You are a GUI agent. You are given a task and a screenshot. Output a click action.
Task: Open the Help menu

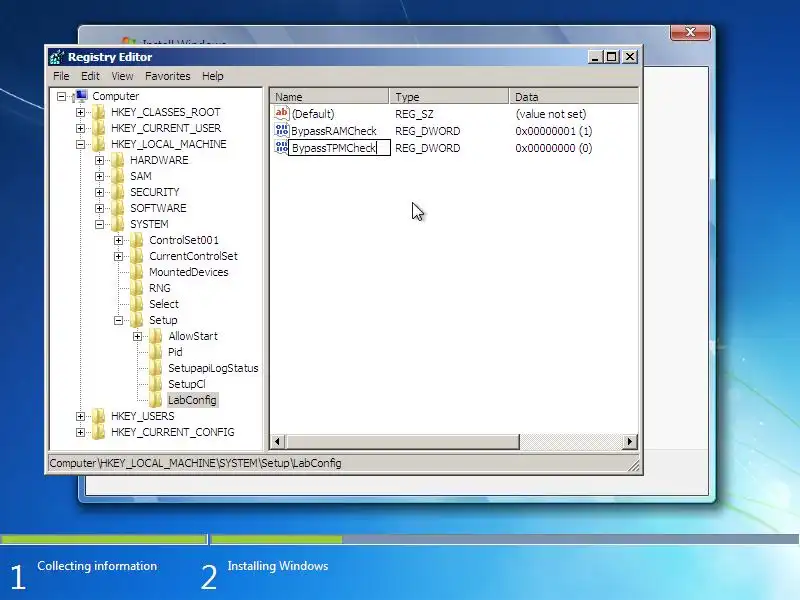(x=212, y=76)
